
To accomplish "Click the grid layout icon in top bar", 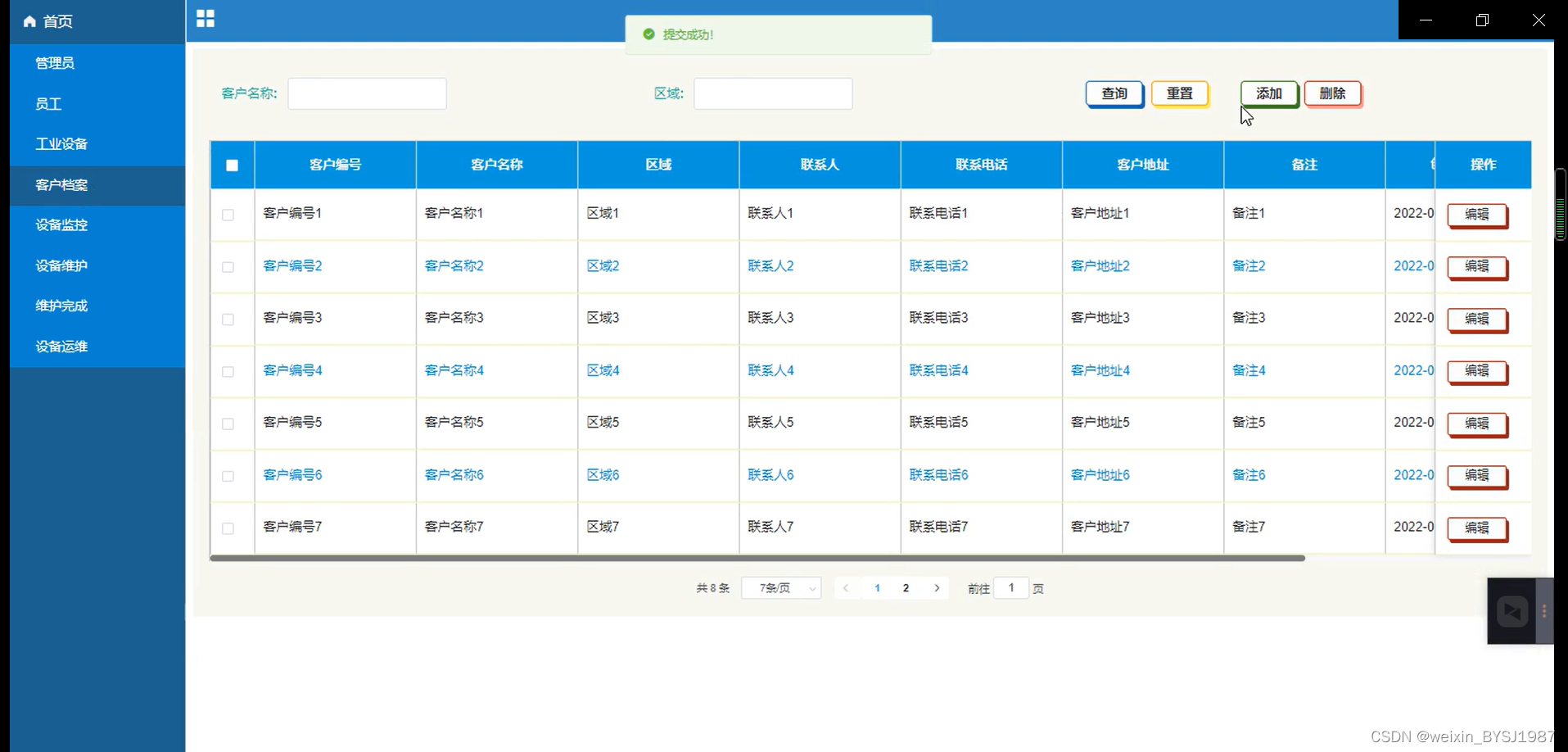I will point(205,18).
